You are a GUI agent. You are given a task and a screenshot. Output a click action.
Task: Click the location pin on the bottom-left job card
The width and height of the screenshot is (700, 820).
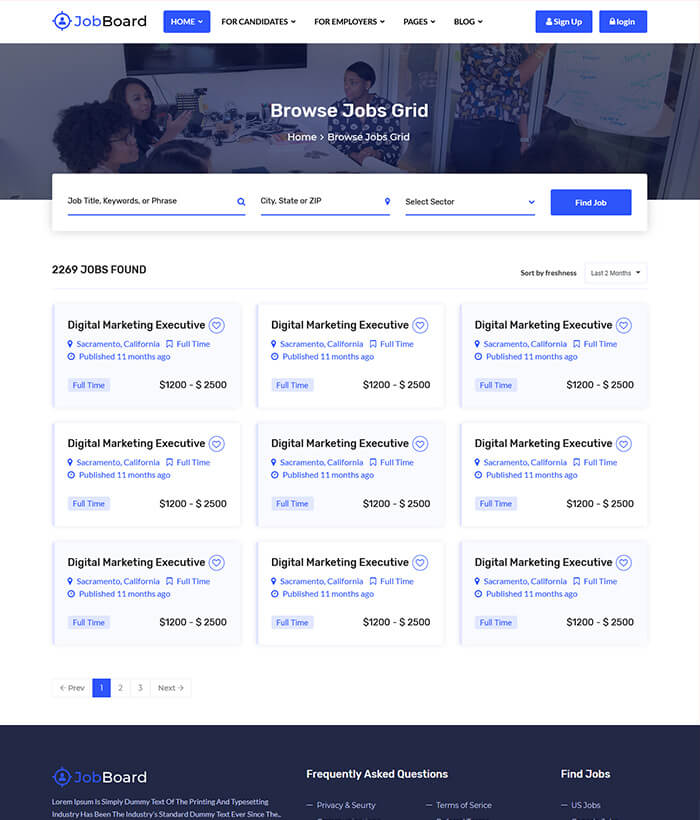[70, 581]
